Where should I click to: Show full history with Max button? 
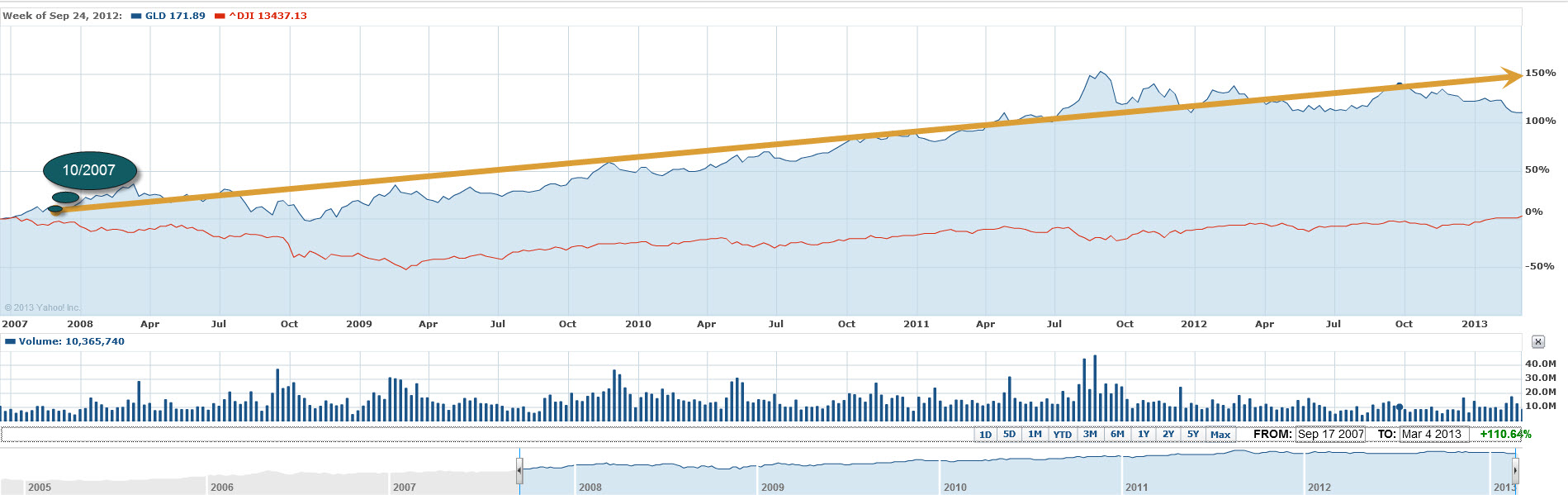coord(1220,434)
